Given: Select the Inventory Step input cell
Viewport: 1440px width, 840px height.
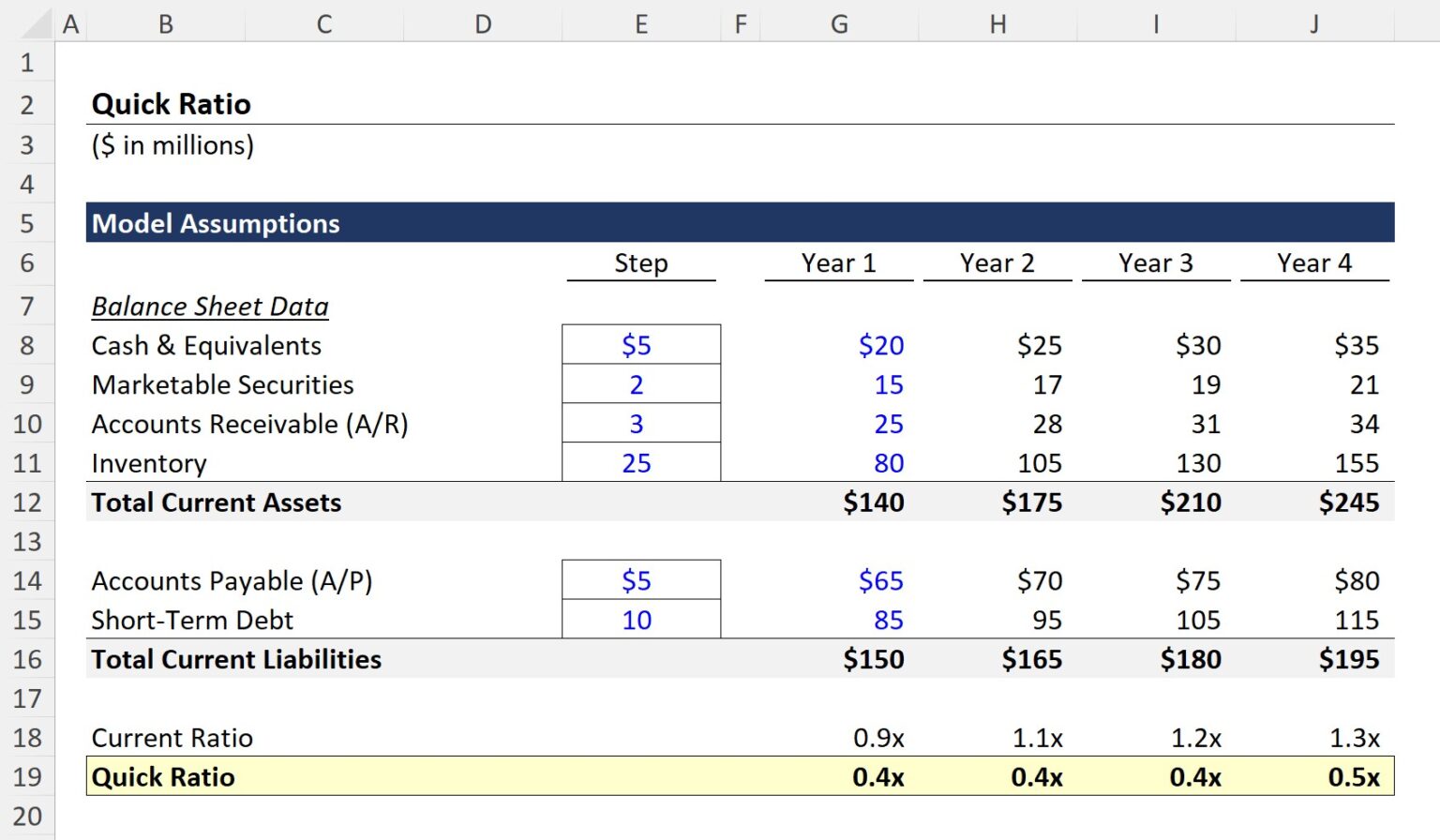Looking at the screenshot, I should pyautogui.click(x=640, y=462).
